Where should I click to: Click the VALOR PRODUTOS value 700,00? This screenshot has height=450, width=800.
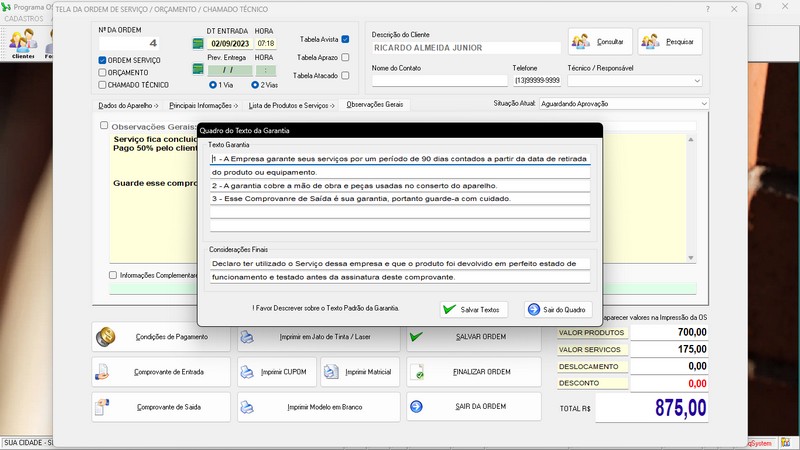tap(669, 332)
